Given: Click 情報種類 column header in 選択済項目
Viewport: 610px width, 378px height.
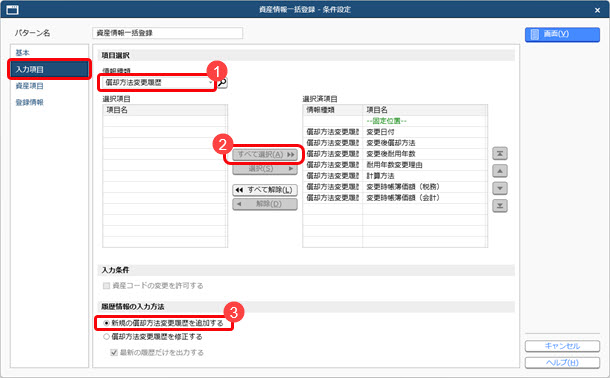Looking at the screenshot, I should (x=333, y=110).
